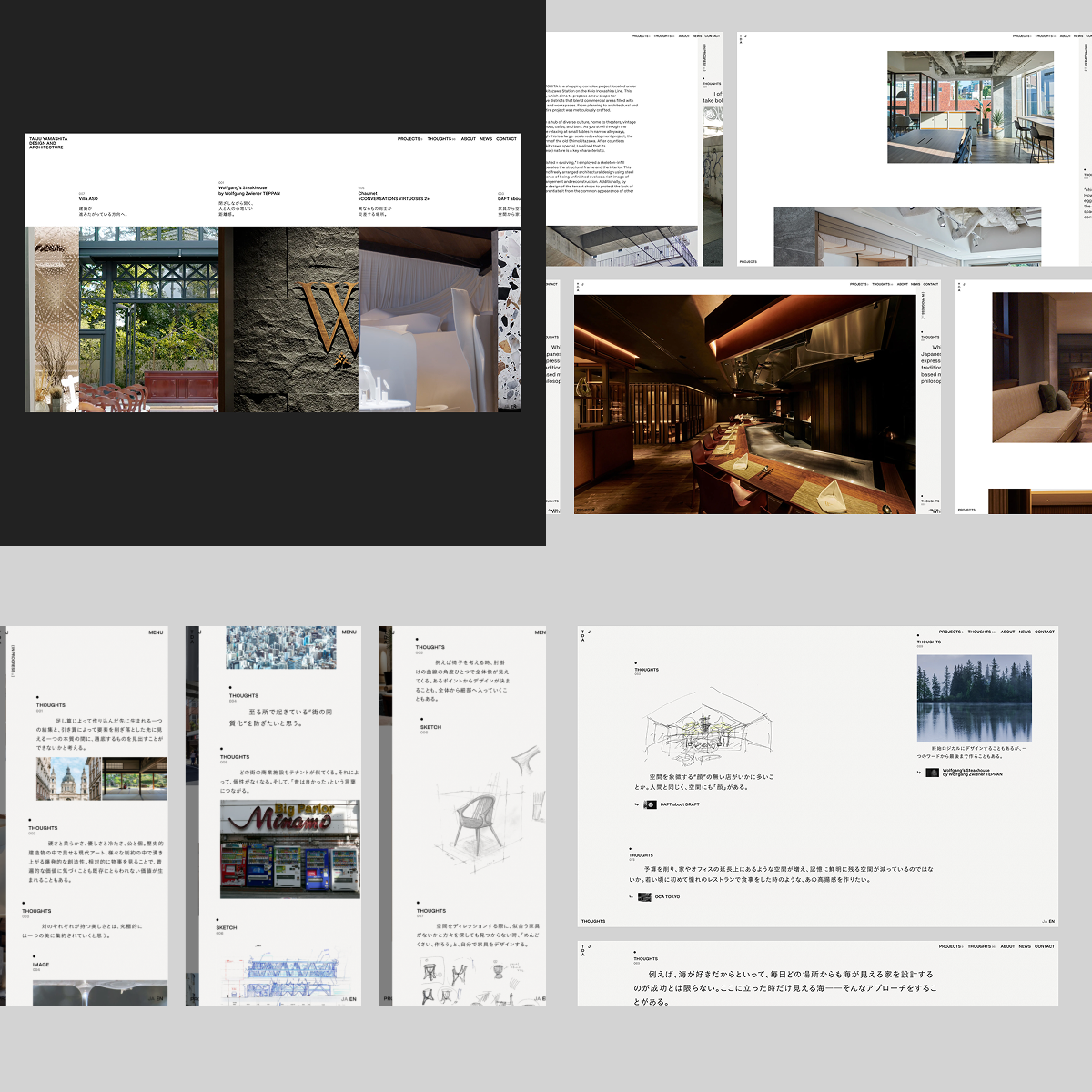Click the small thumbnail beside DAFT about DRAFT
Viewport: 1092px width, 1092px height.
click(650, 804)
